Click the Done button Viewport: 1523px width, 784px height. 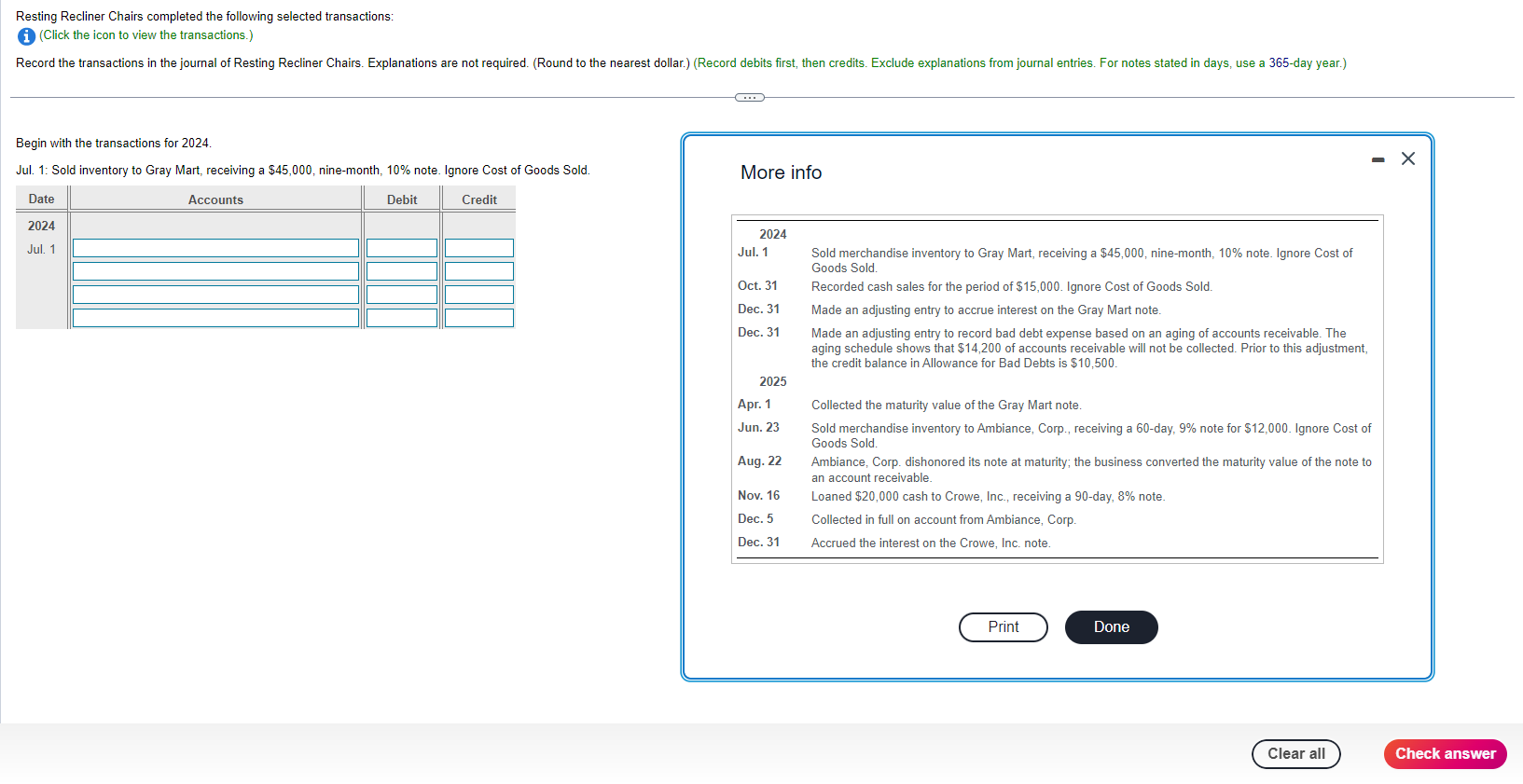1112,627
